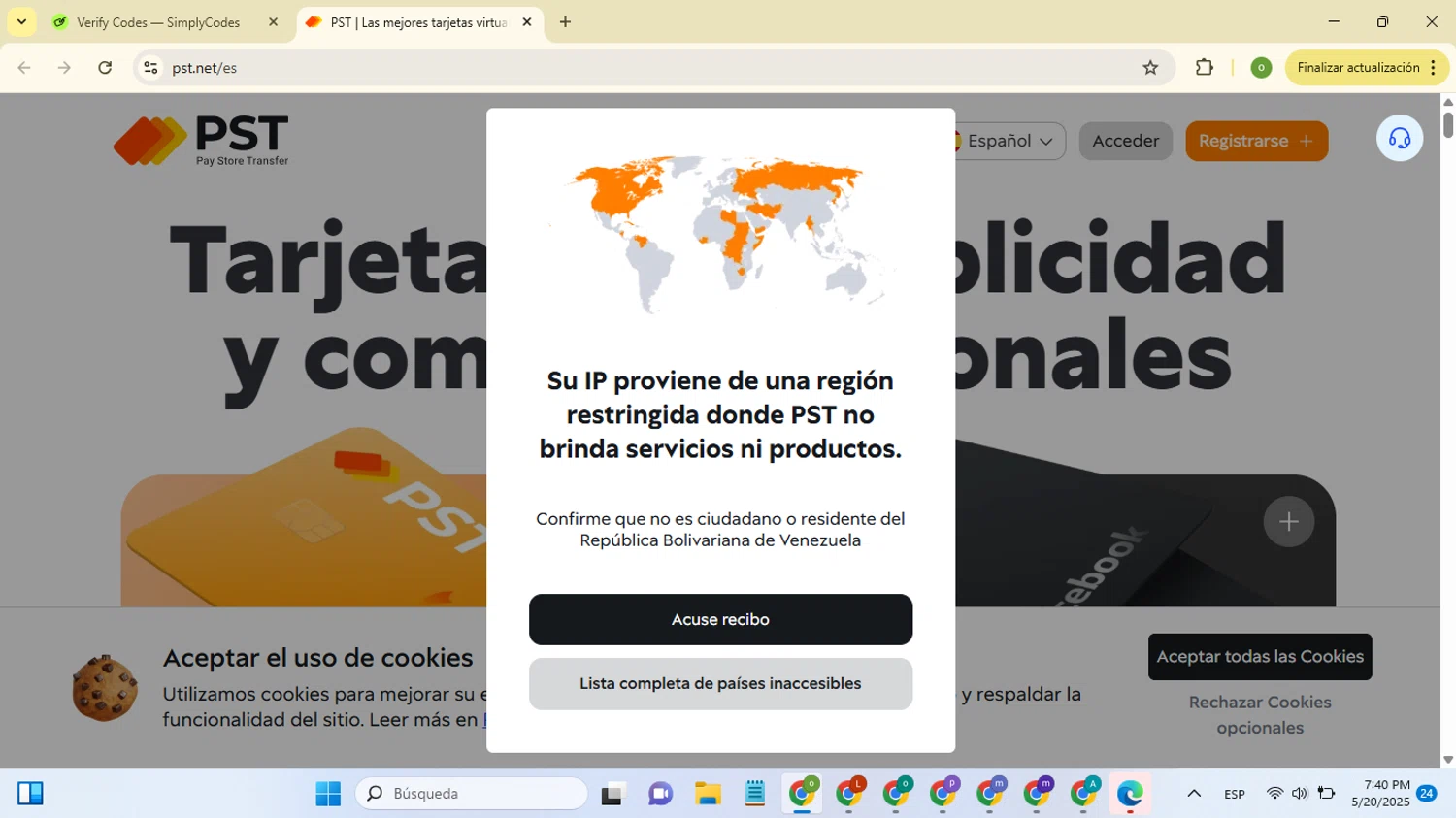This screenshot has width=1456, height=818.
Task: Click the Finalizar actualización button
Action: [1358, 68]
